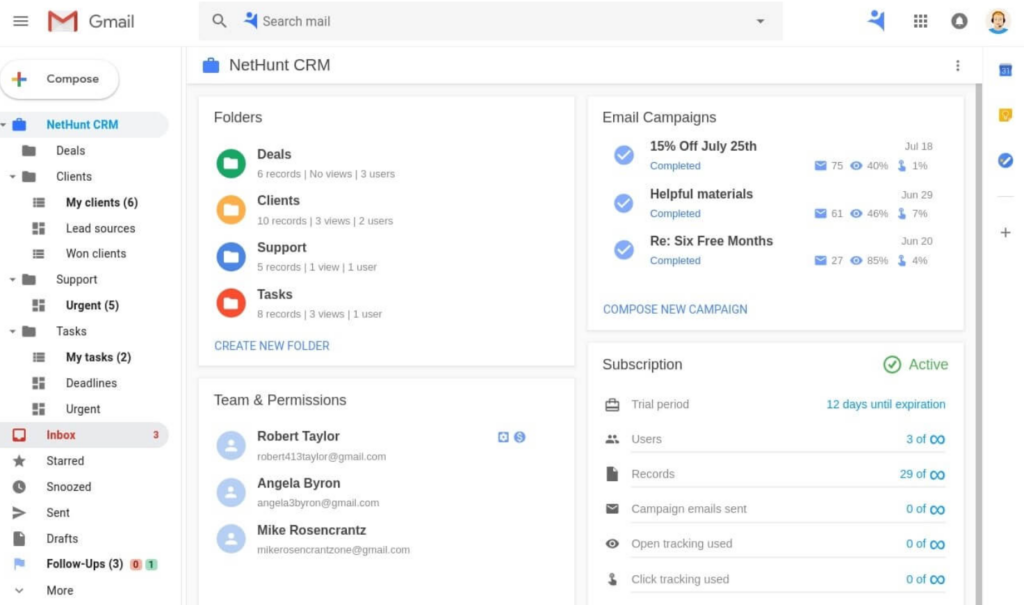This screenshot has height=605, width=1024.
Task: Focus the Search mail field
Action: (x=490, y=21)
